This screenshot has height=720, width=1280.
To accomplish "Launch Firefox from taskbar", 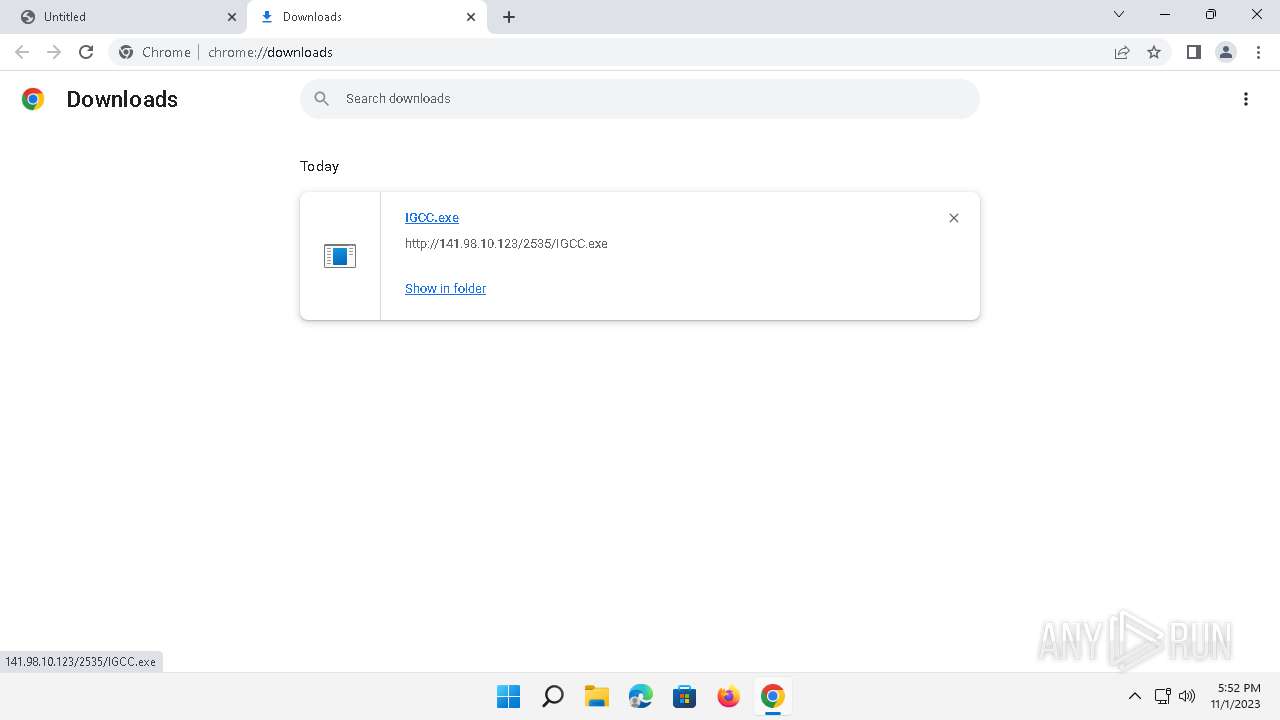I will click(x=729, y=696).
